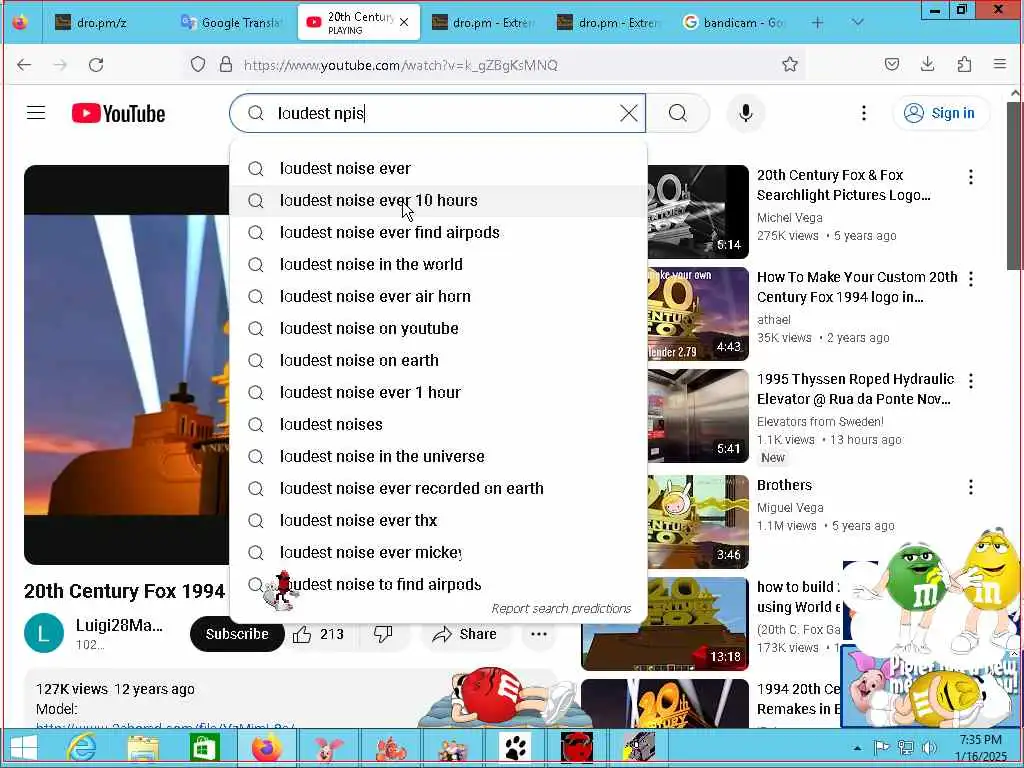Open a new browser tab
1024x768 pixels.
tap(817, 22)
